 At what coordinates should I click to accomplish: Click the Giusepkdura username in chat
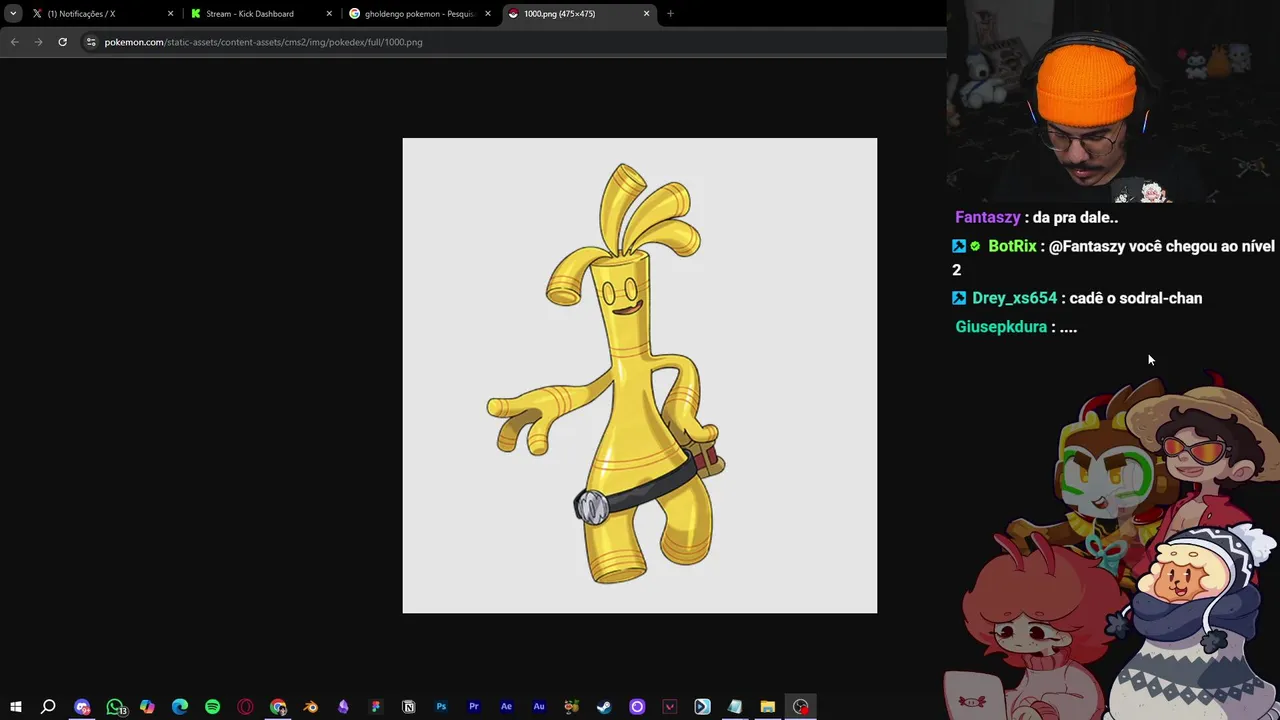point(1001,327)
